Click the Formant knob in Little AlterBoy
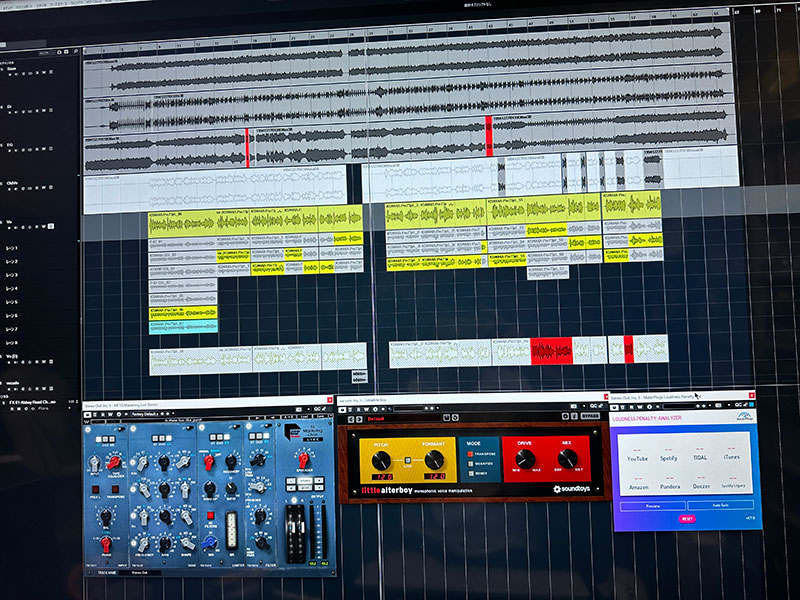 pos(434,460)
